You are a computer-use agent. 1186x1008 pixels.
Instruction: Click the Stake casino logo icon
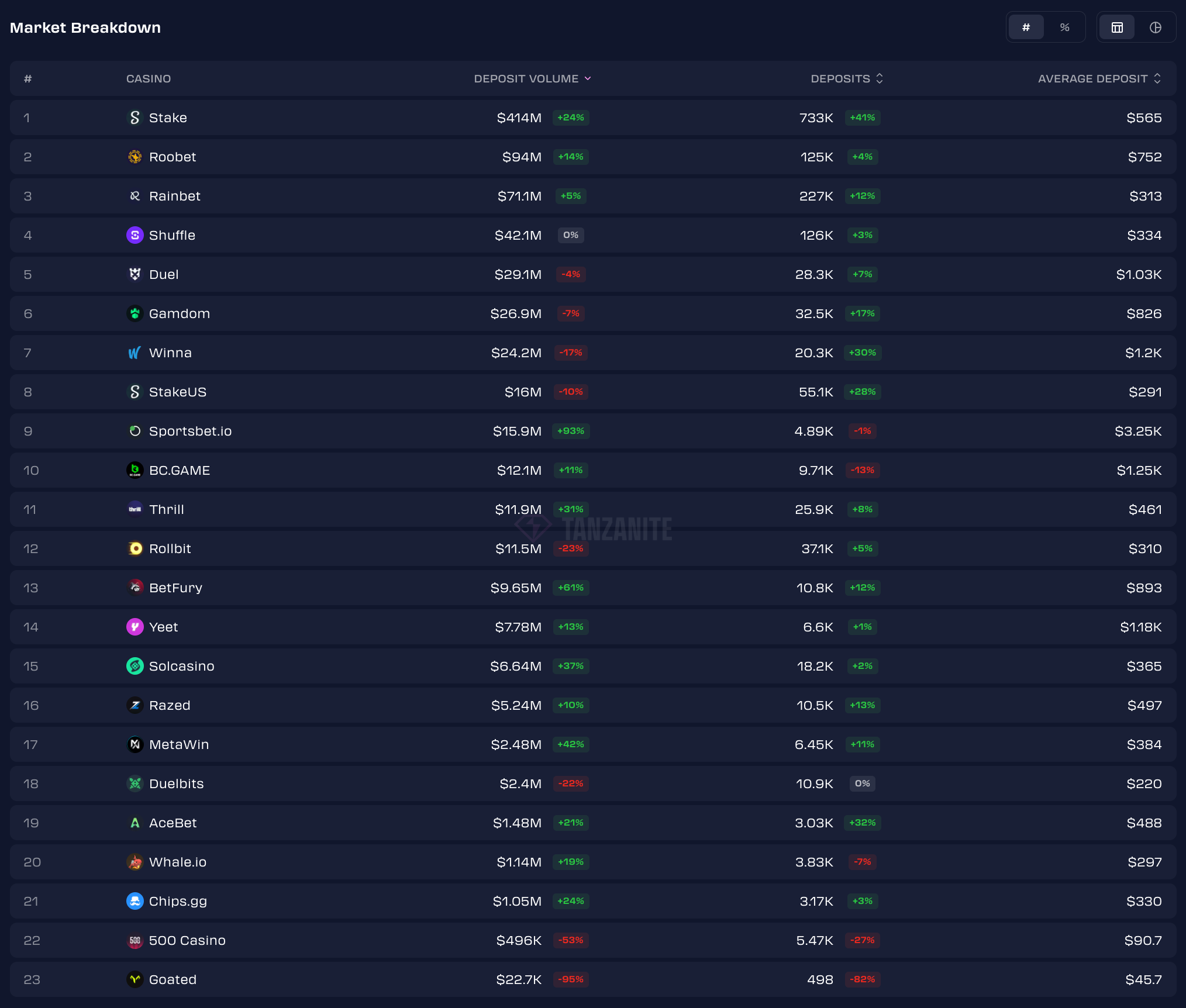point(135,118)
